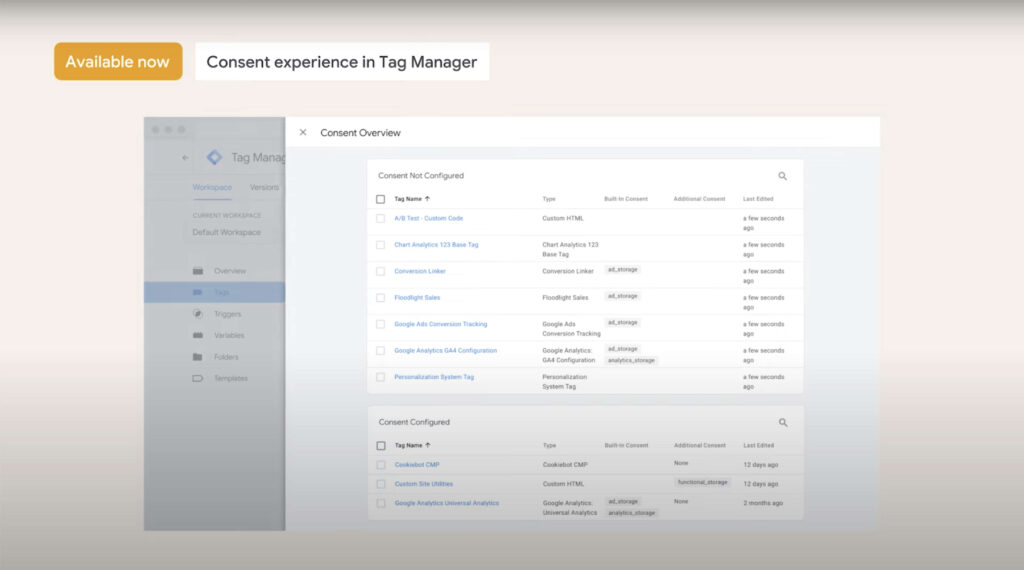The width and height of the screenshot is (1024, 570).
Task: Click Built-In Consent header in Consent Not Configured
Action: click(626, 198)
